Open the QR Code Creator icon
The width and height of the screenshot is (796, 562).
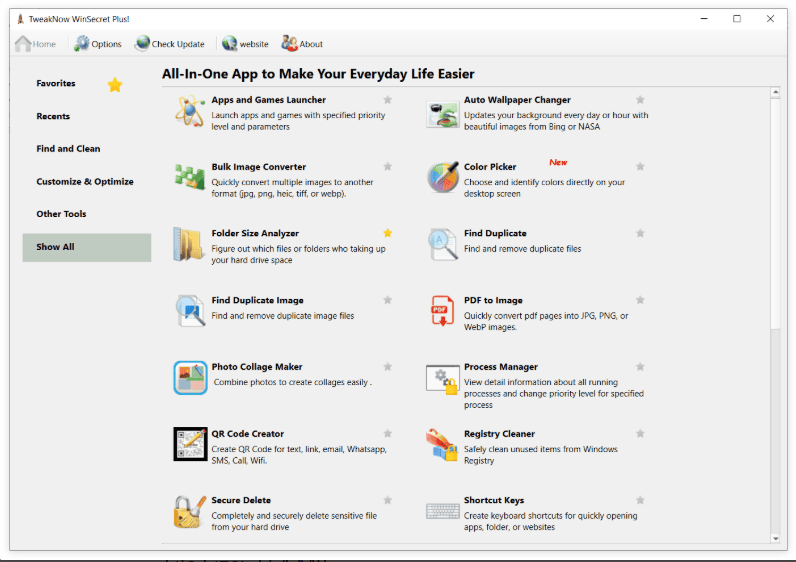coord(190,444)
